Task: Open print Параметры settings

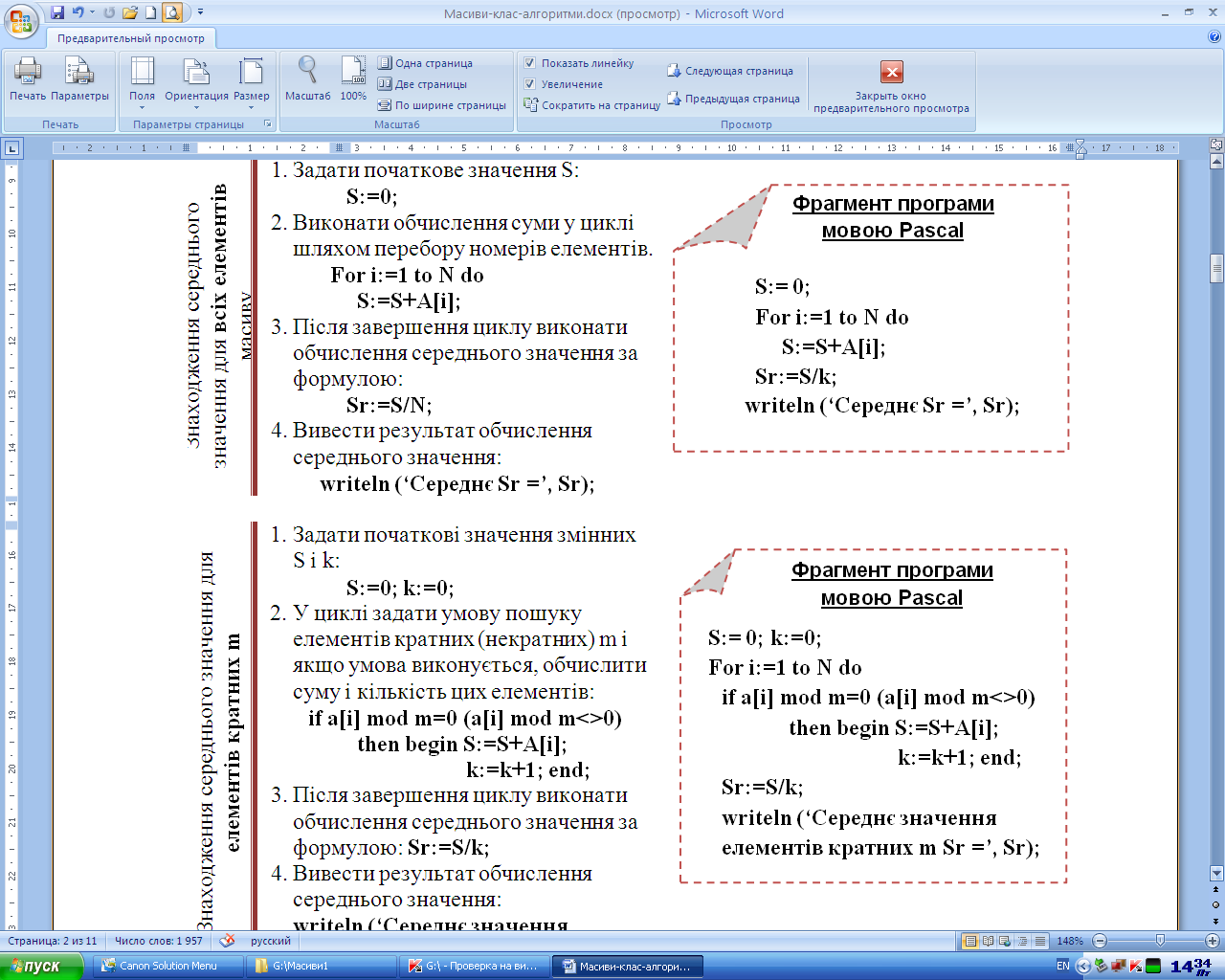Action: pyautogui.click(x=79, y=78)
